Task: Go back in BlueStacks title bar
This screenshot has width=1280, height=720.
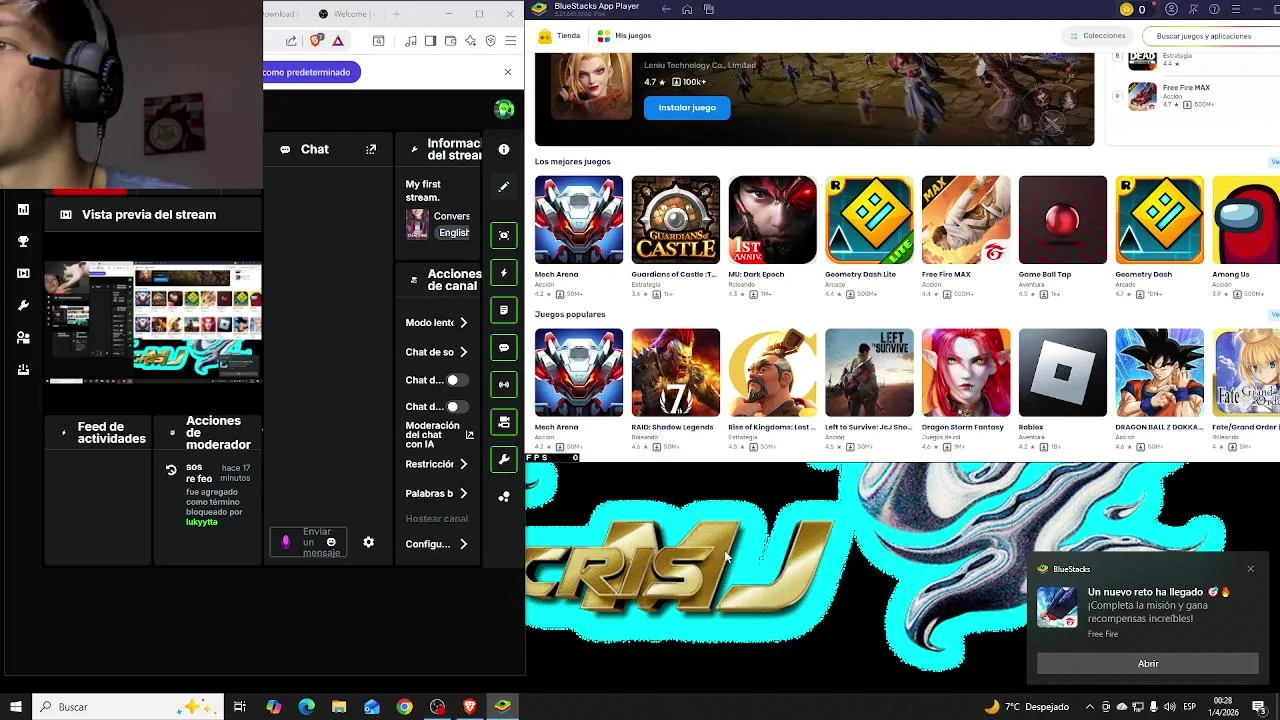Action: tap(666, 9)
